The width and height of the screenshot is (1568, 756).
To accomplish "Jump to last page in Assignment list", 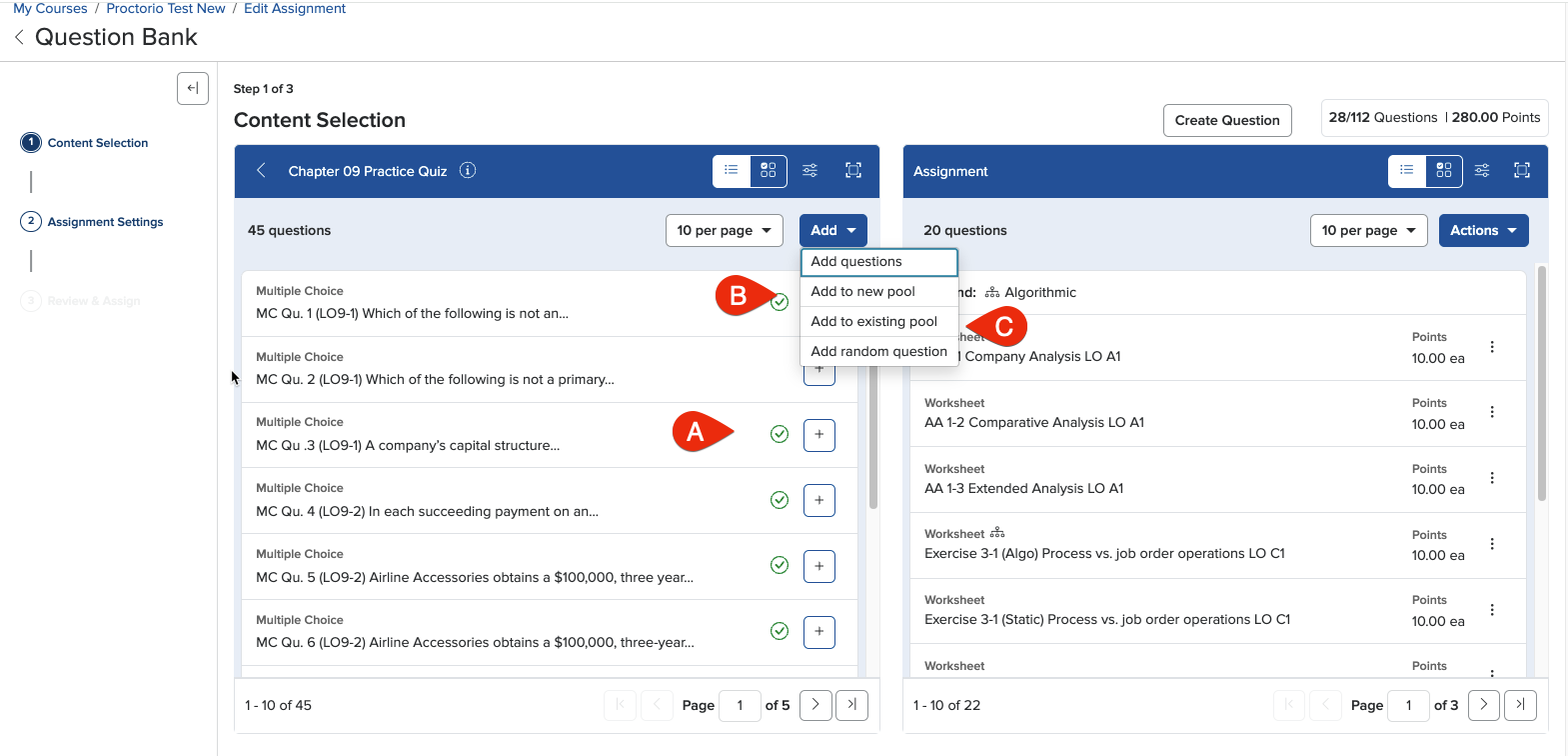I will click(1520, 705).
